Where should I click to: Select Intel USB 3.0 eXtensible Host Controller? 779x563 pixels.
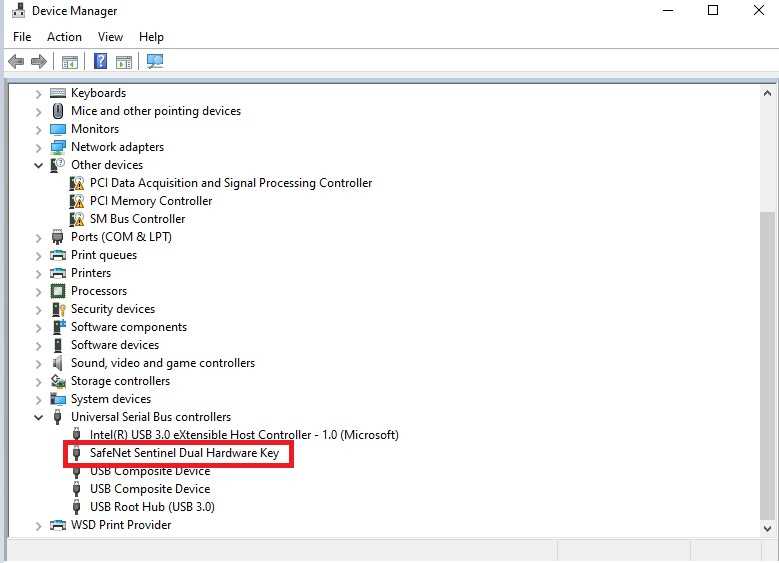click(x=243, y=435)
